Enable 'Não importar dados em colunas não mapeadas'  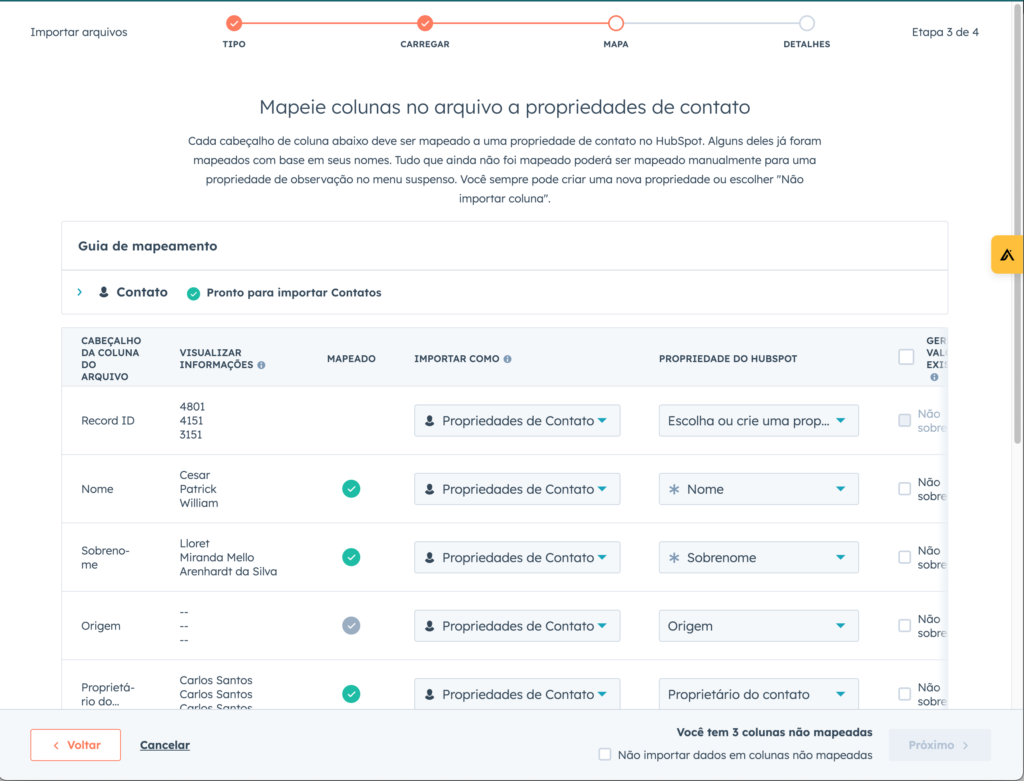click(605, 755)
